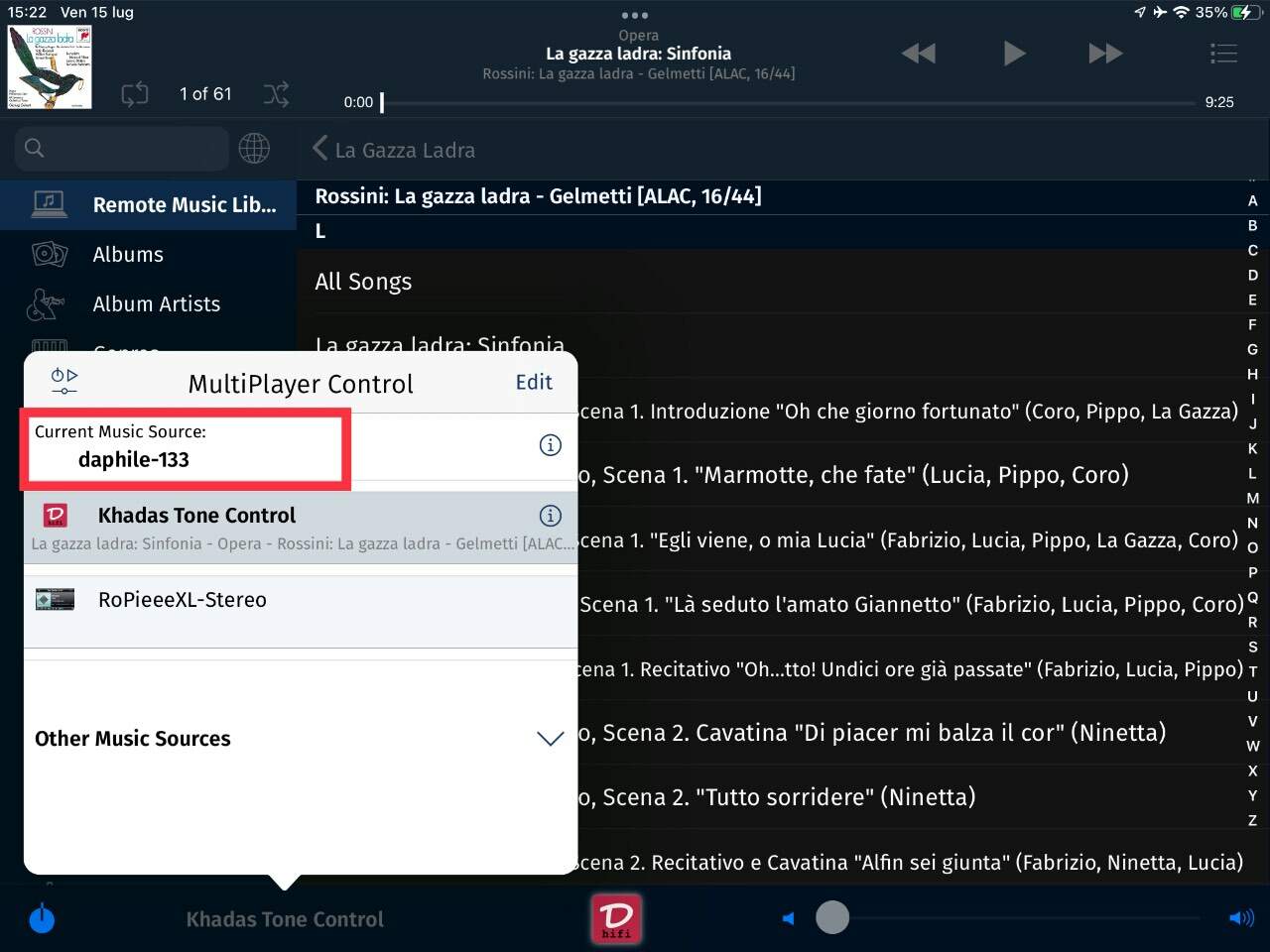
Task: Start playback with the play button
Action: tap(1013, 54)
